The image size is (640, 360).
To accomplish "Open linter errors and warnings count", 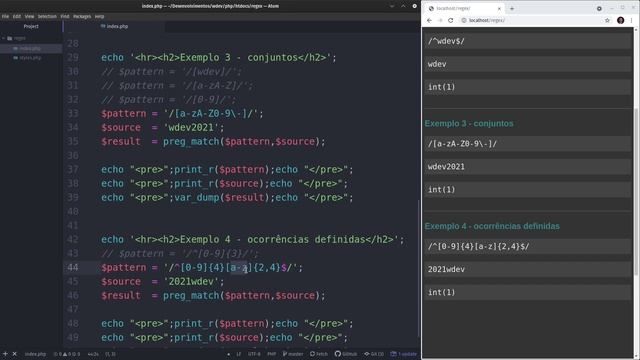I will (67, 354).
